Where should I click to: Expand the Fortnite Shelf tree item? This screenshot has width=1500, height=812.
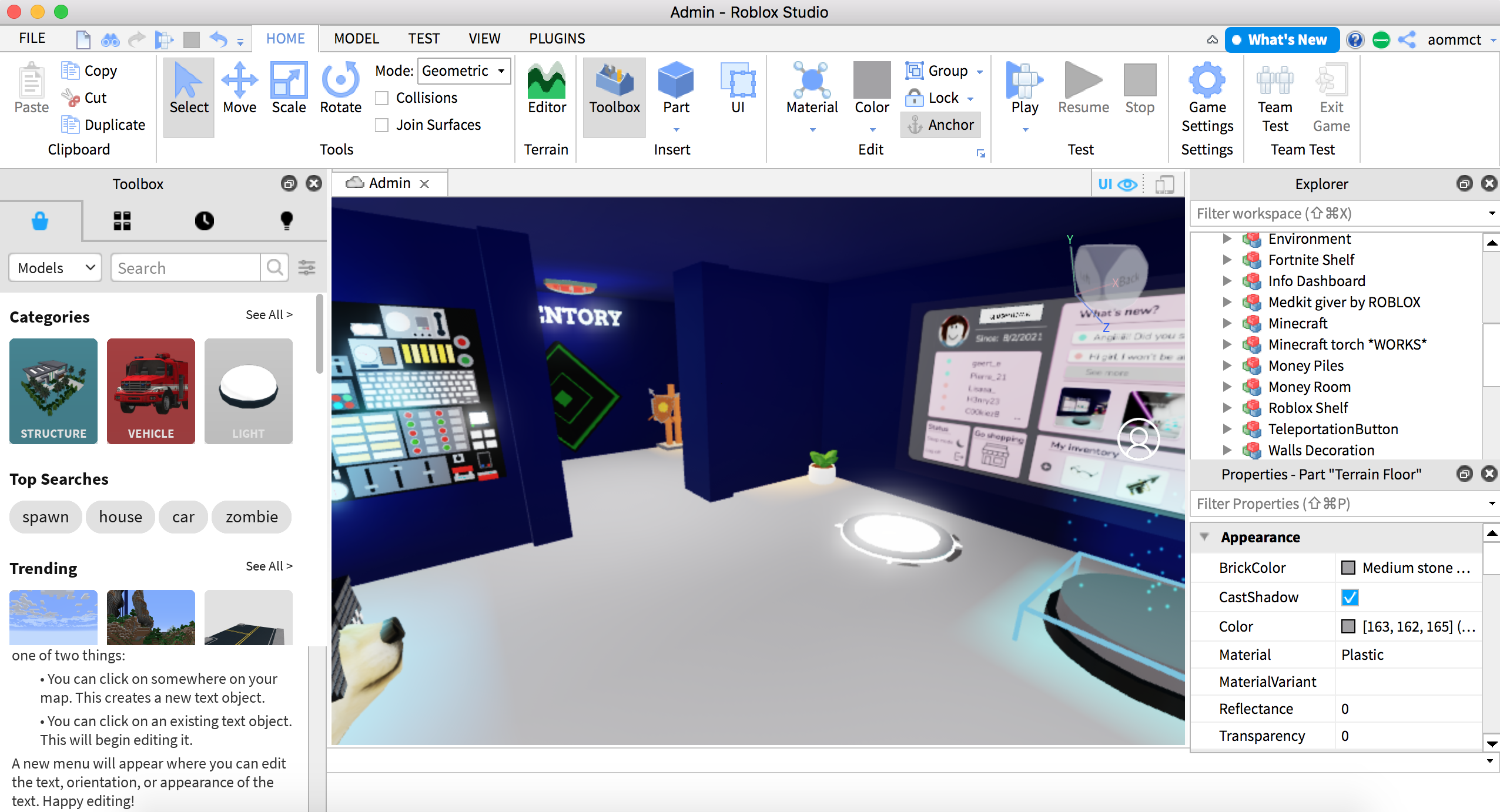pyautogui.click(x=1227, y=260)
